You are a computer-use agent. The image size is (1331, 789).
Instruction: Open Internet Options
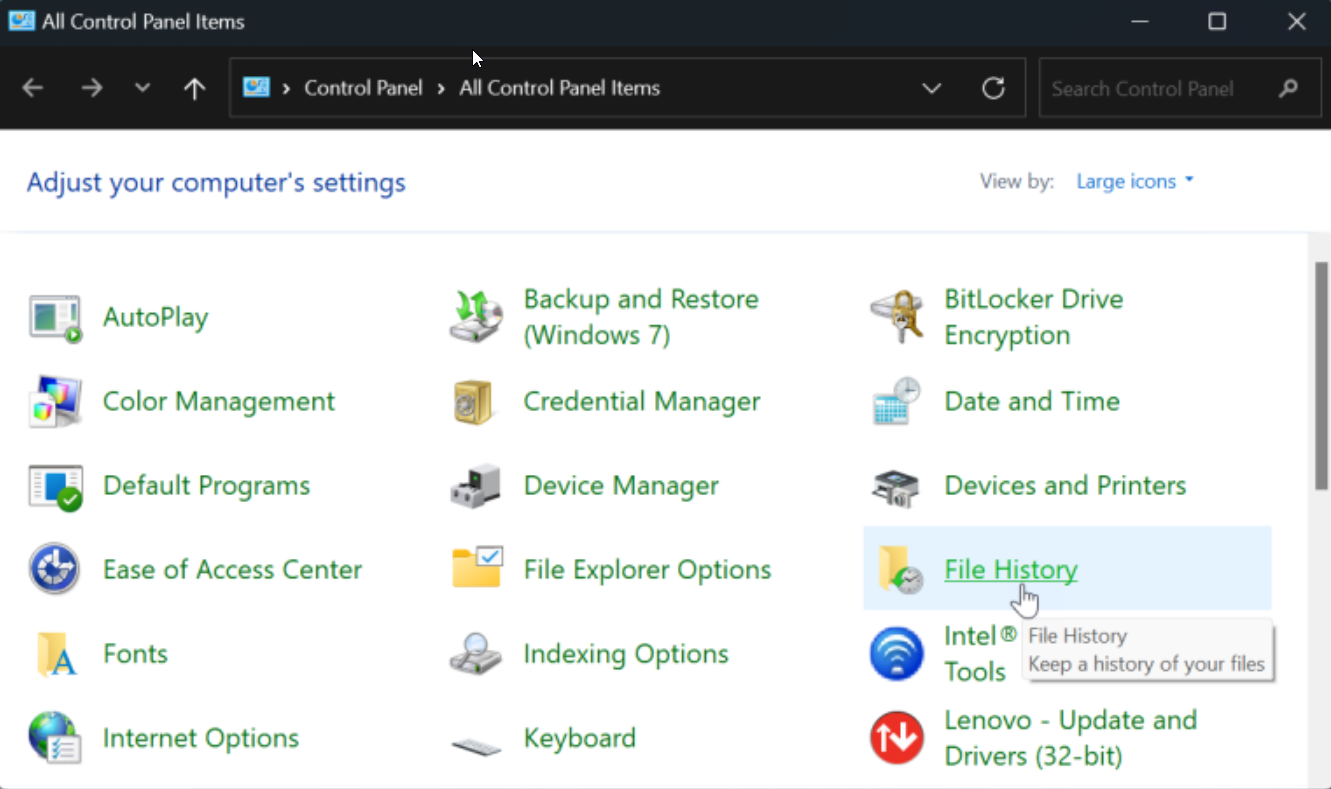(200, 737)
